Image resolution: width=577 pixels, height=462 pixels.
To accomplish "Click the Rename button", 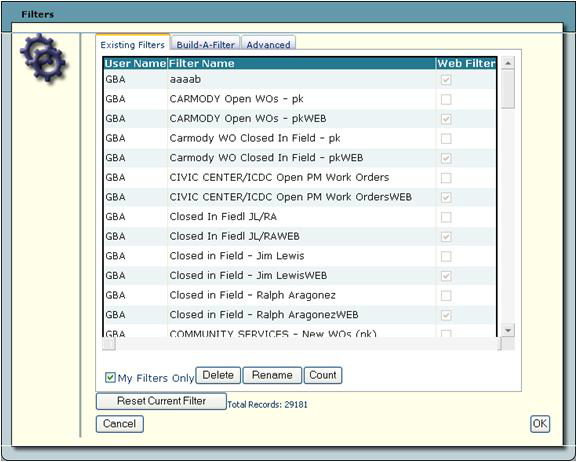I will [272, 375].
